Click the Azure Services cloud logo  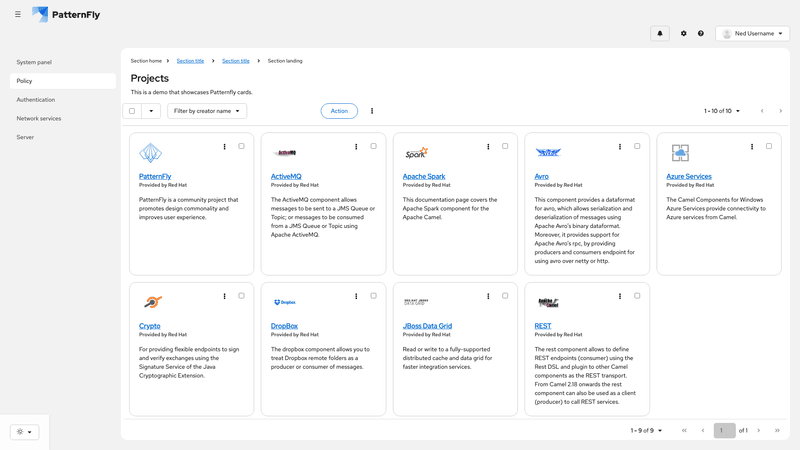click(x=680, y=153)
